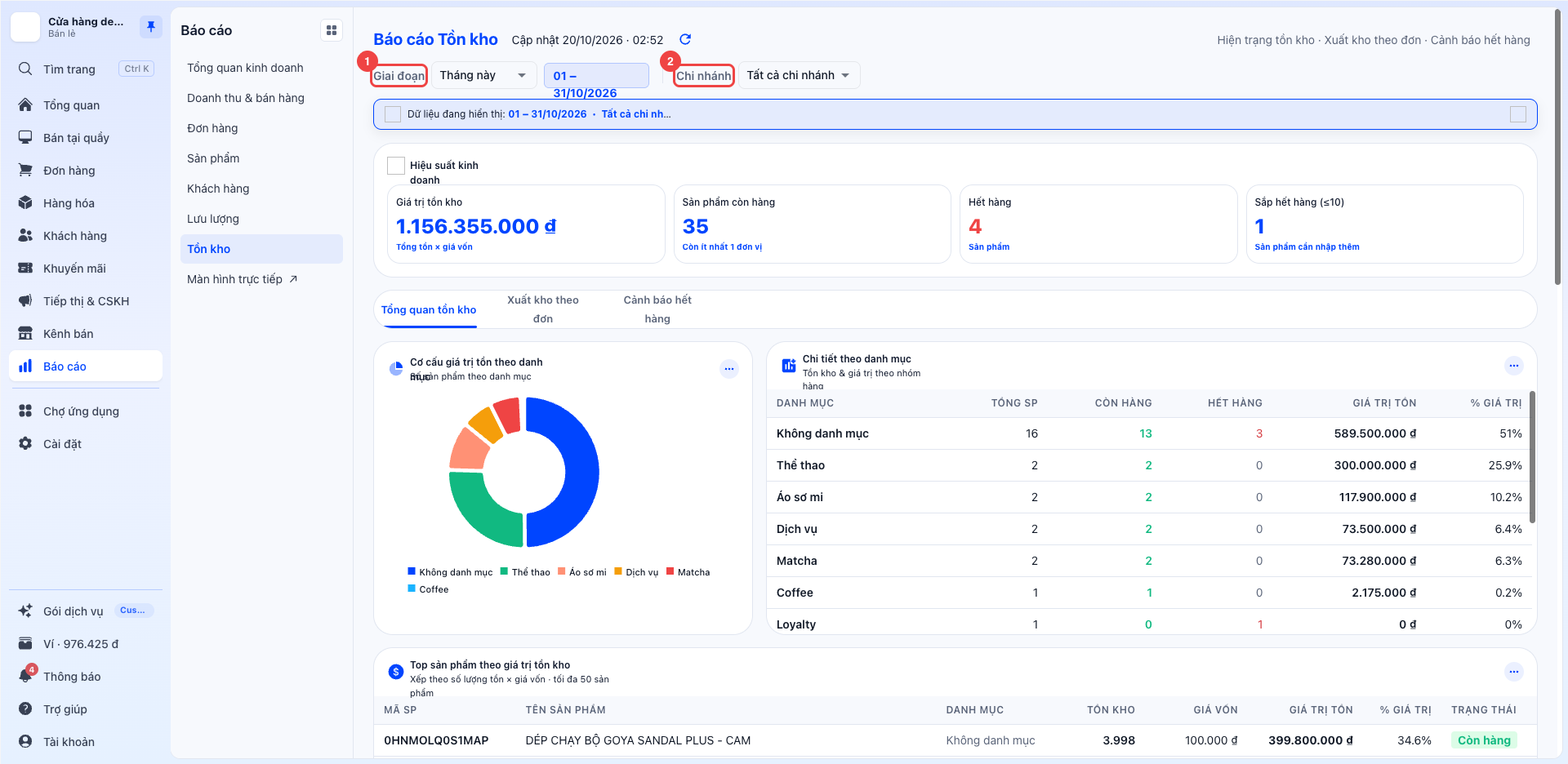Image resolution: width=1568 pixels, height=764 pixels.
Task: Select Tổng quan tồn kho tab
Action: pos(429,310)
